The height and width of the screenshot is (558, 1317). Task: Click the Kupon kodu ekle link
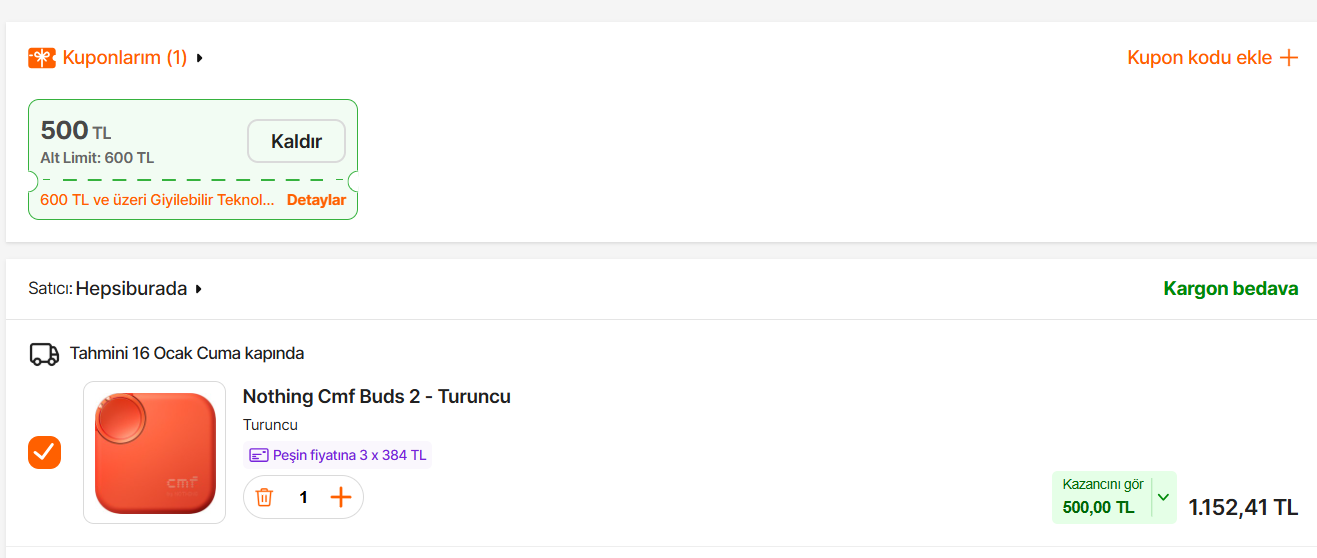point(1199,58)
